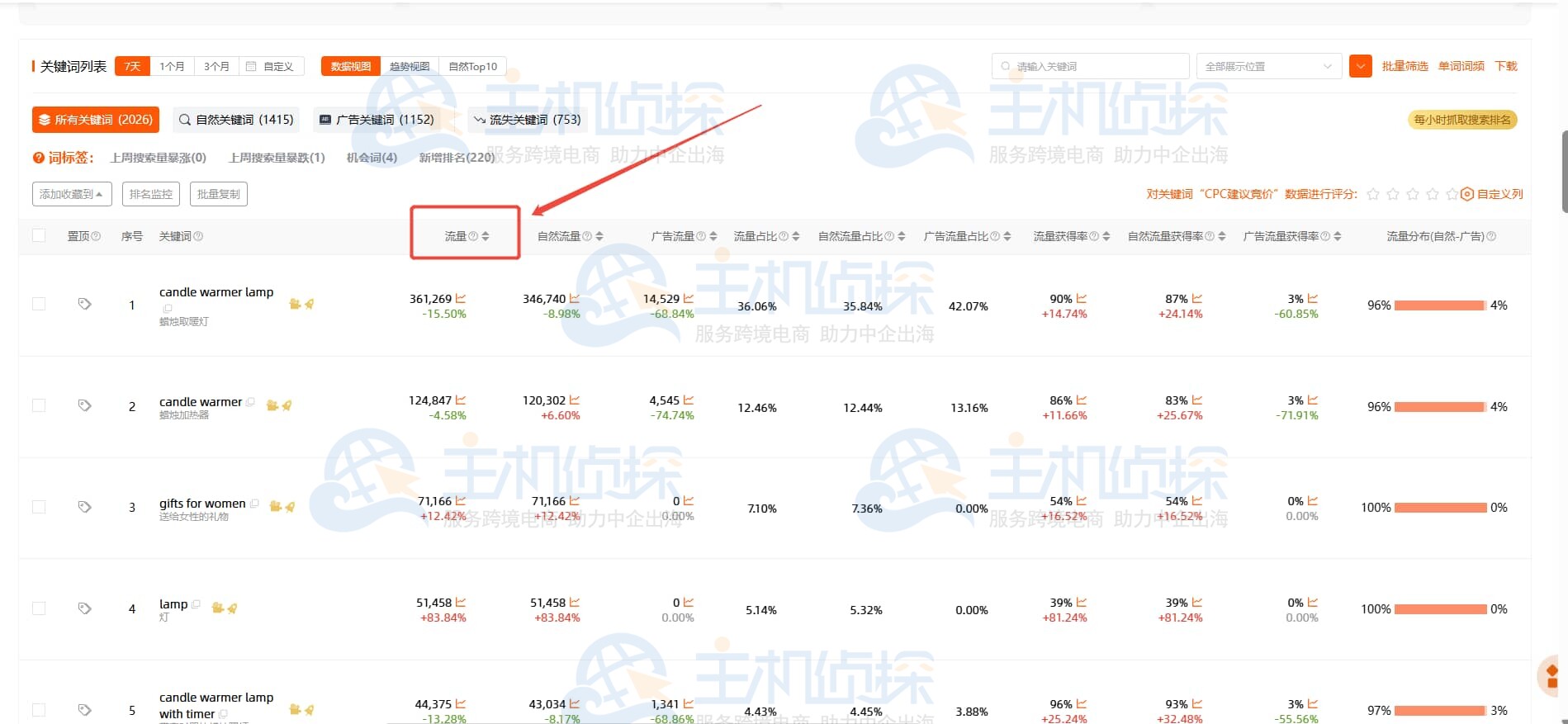Sort by 流量占比 column arrows
The image size is (1568, 724).
tap(796, 236)
